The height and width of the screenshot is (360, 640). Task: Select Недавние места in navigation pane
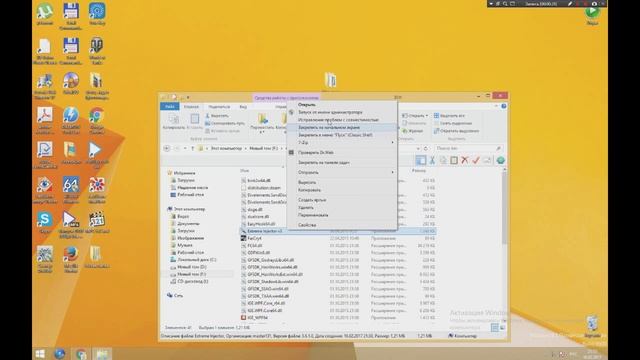[x=189, y=187]
